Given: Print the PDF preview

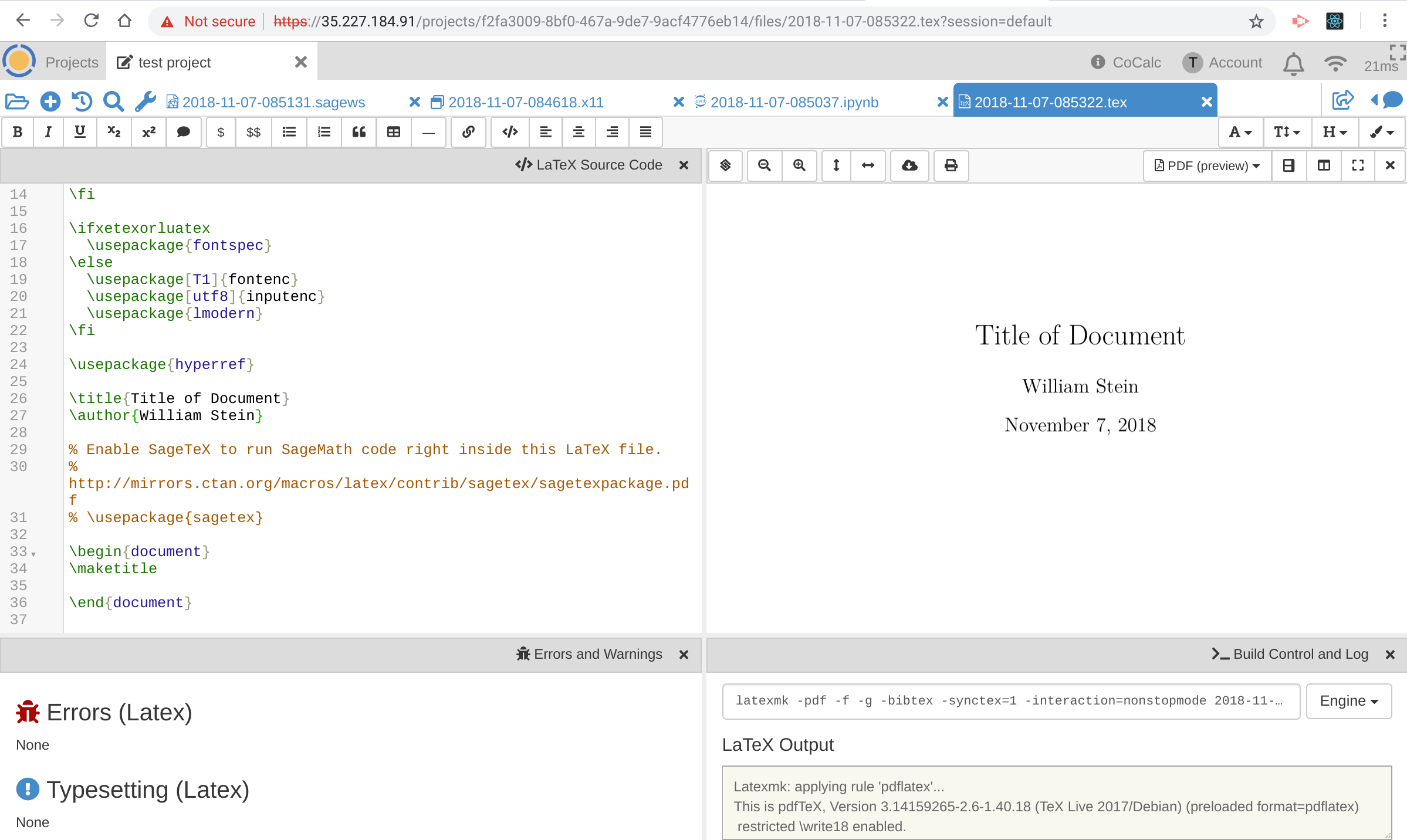Looking at the screenshot, I should click(951, 166).
